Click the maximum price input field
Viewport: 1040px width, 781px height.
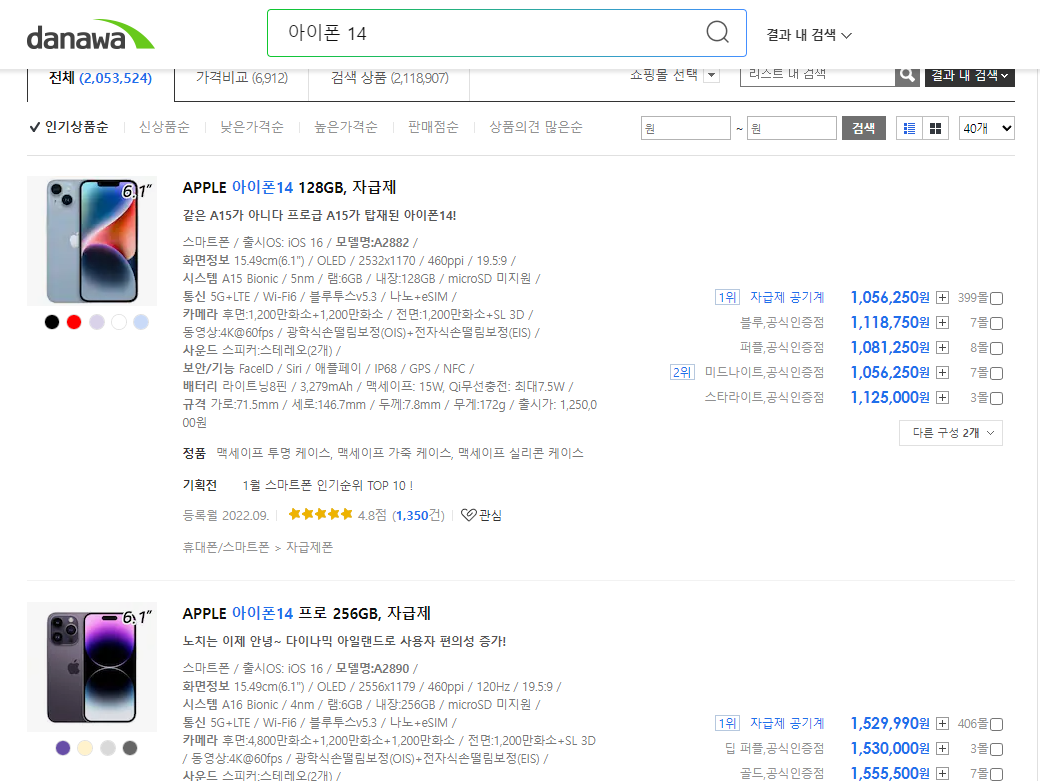click(792, 128)
